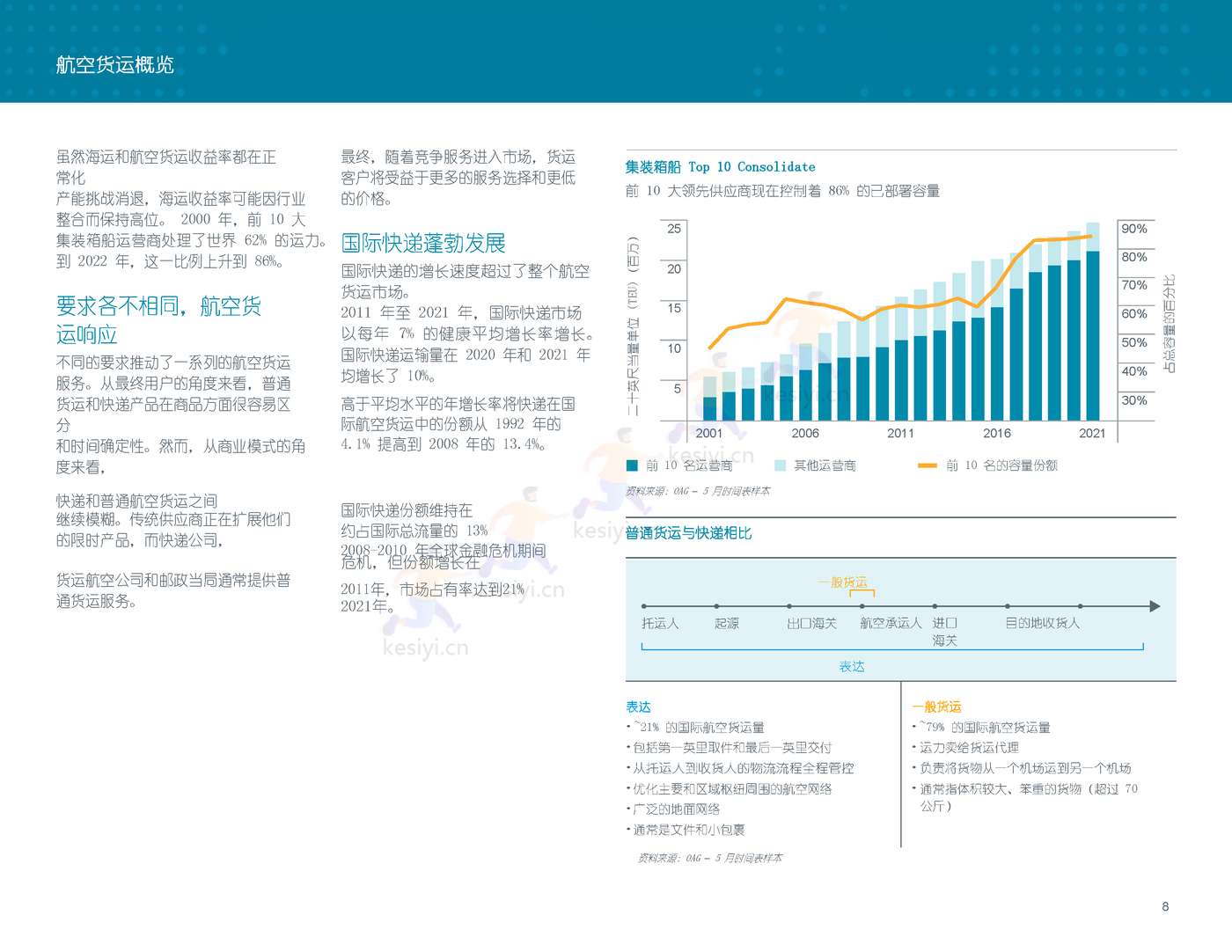Click the left axis value 25
This screenshot has height=952, width=1232.
point(674,229)
